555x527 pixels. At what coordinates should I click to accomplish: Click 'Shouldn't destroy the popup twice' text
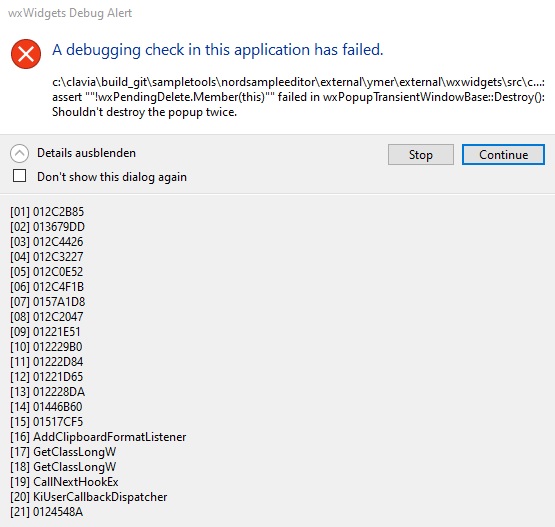click(144, 112)
